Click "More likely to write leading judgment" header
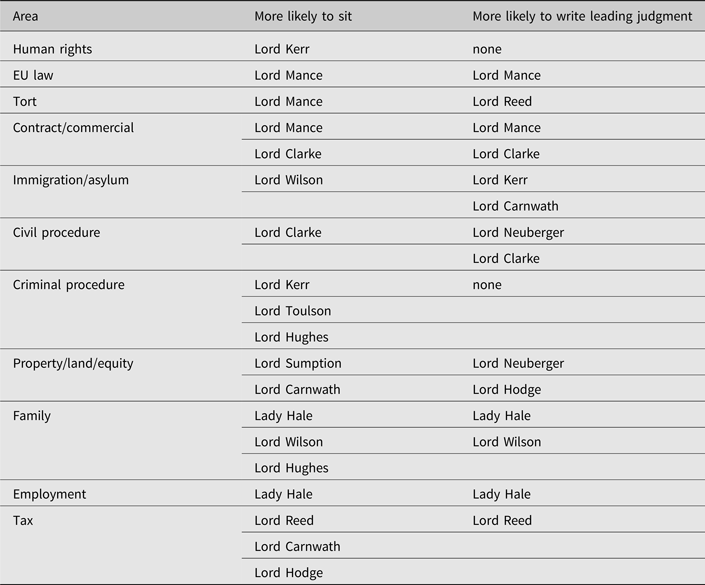This screenshot has height=585, width=705. coord(582,17)
